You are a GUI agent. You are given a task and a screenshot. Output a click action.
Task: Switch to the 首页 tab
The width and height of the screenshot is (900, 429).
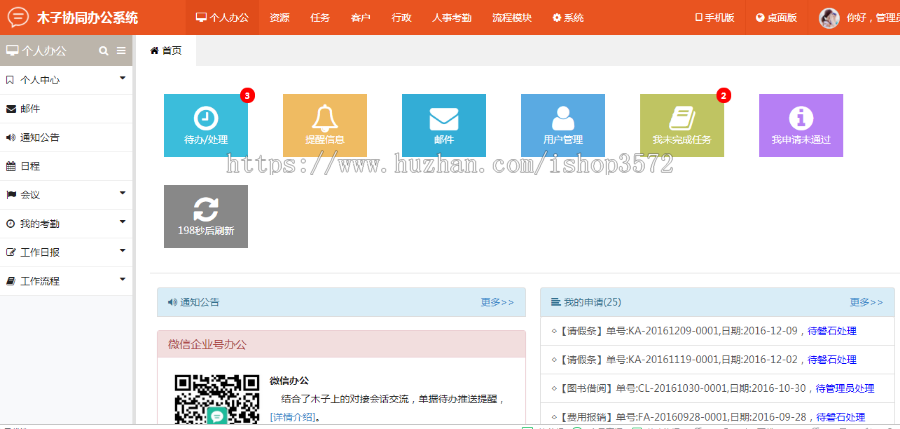point(166,51)
